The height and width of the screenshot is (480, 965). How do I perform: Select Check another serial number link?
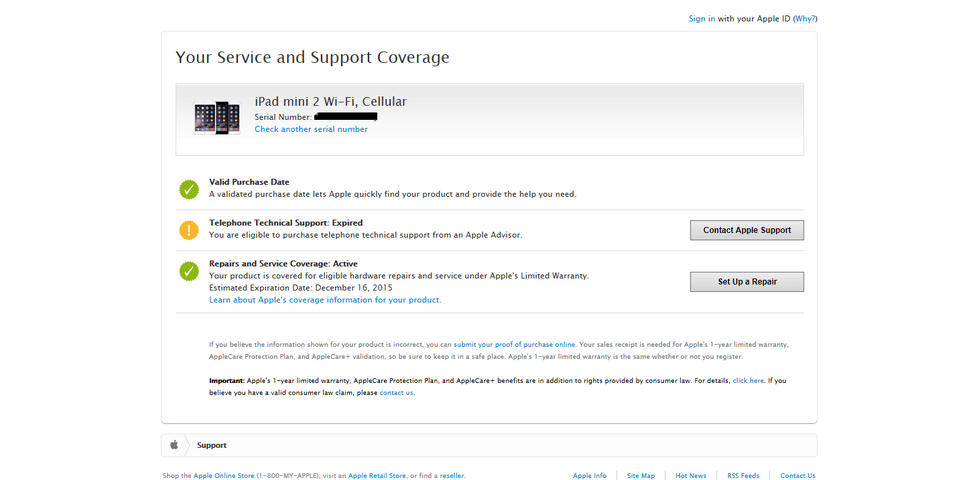coord(311,129)
